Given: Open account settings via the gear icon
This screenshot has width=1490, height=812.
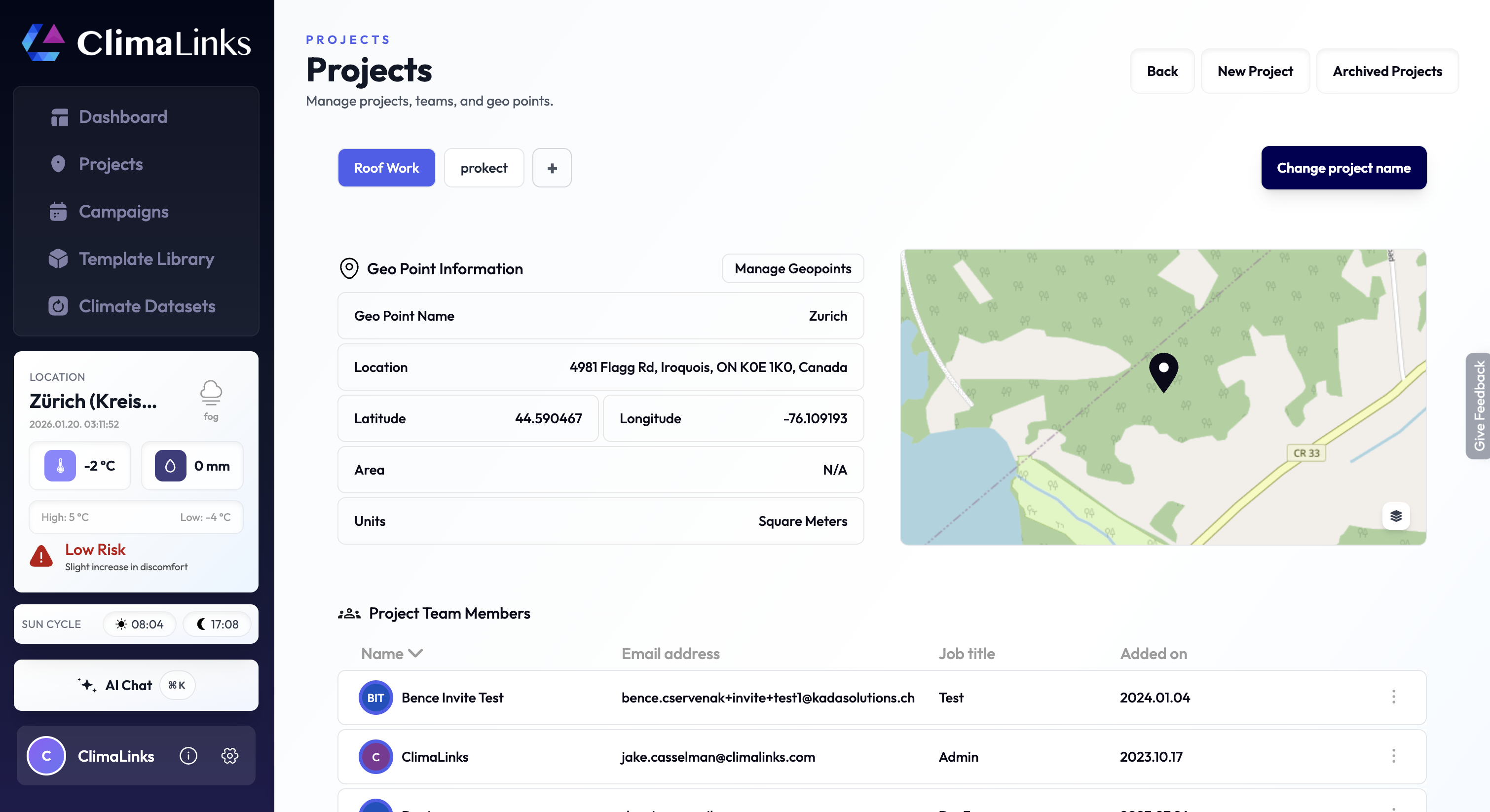Looking at the screenshot, I should pyautogui.click(x=229, y=756).
